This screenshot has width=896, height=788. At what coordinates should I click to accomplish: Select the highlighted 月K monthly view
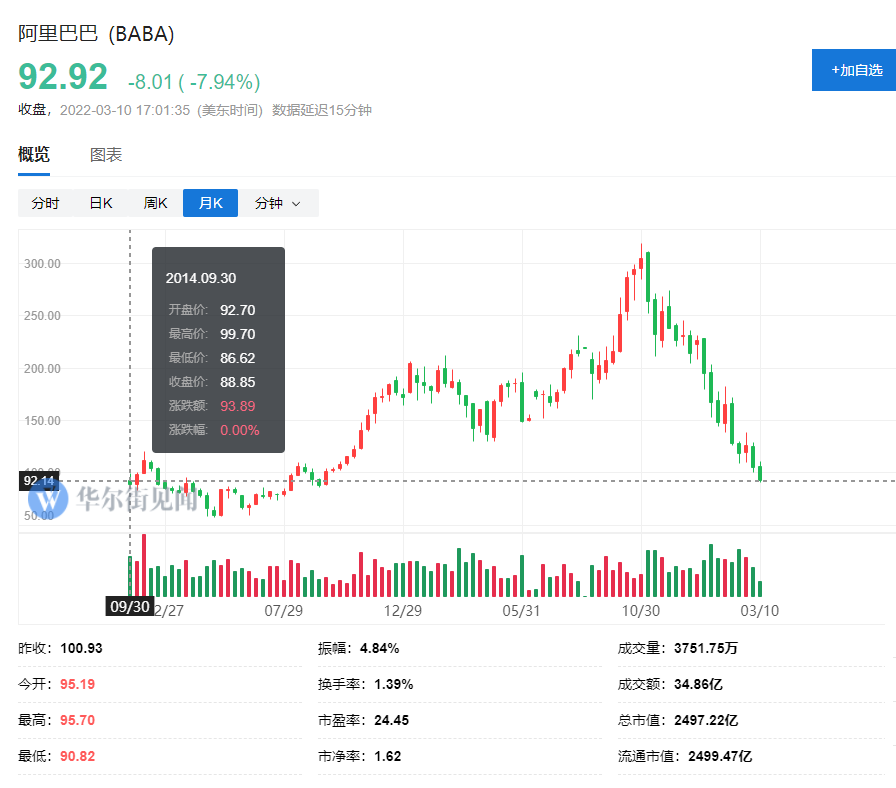(210, 203)
